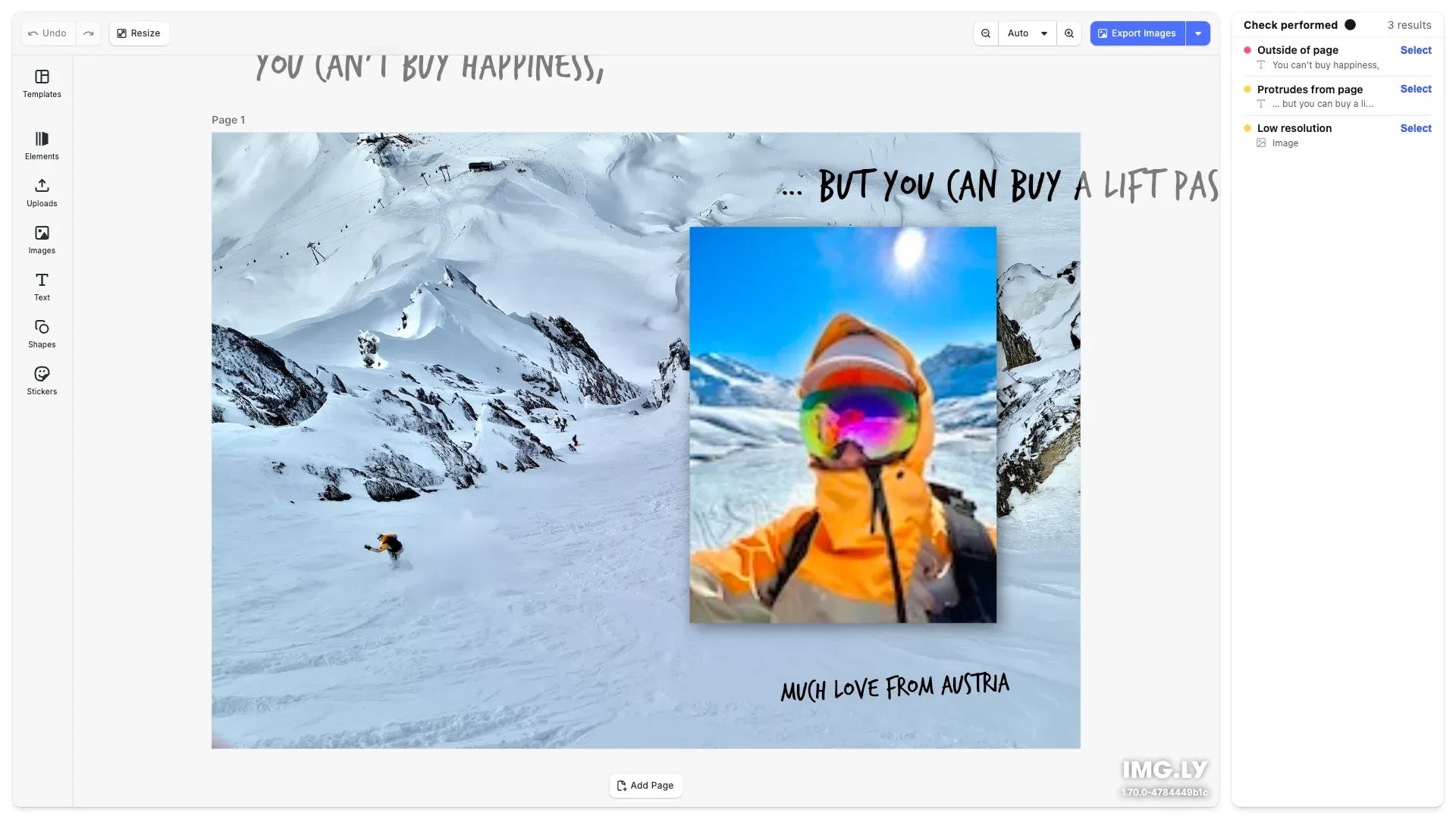Open the Shapes panel
The image size is (1456, 819).
tap(42, 334)
